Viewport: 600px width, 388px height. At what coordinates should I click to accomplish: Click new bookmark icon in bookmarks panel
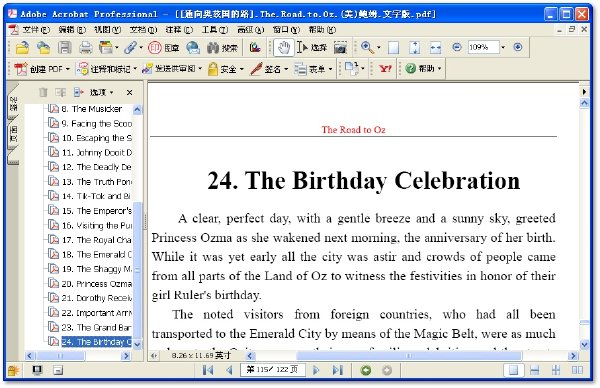(60, 92)
